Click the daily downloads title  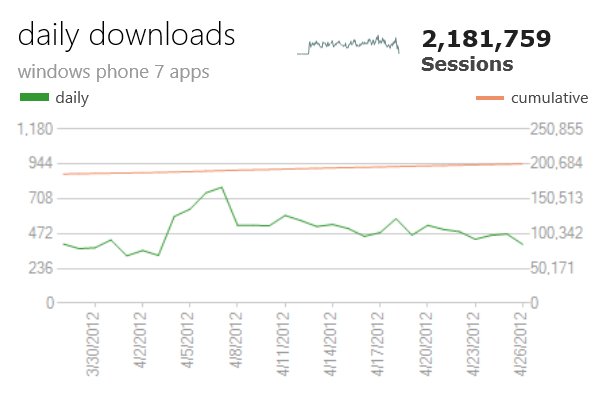[127, 35]
